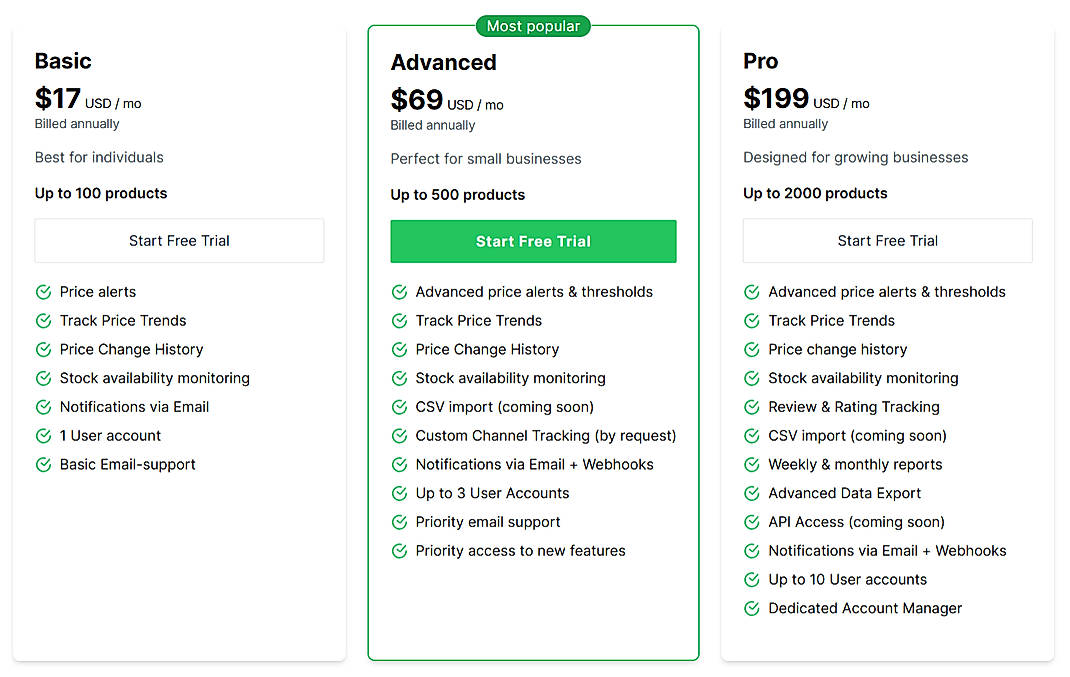Select the checkmark icon beside Advanced price alerts & thresholds
The height and width of the screenshot is (677, 1070).
pyautogui.click(x=399, y=292)
